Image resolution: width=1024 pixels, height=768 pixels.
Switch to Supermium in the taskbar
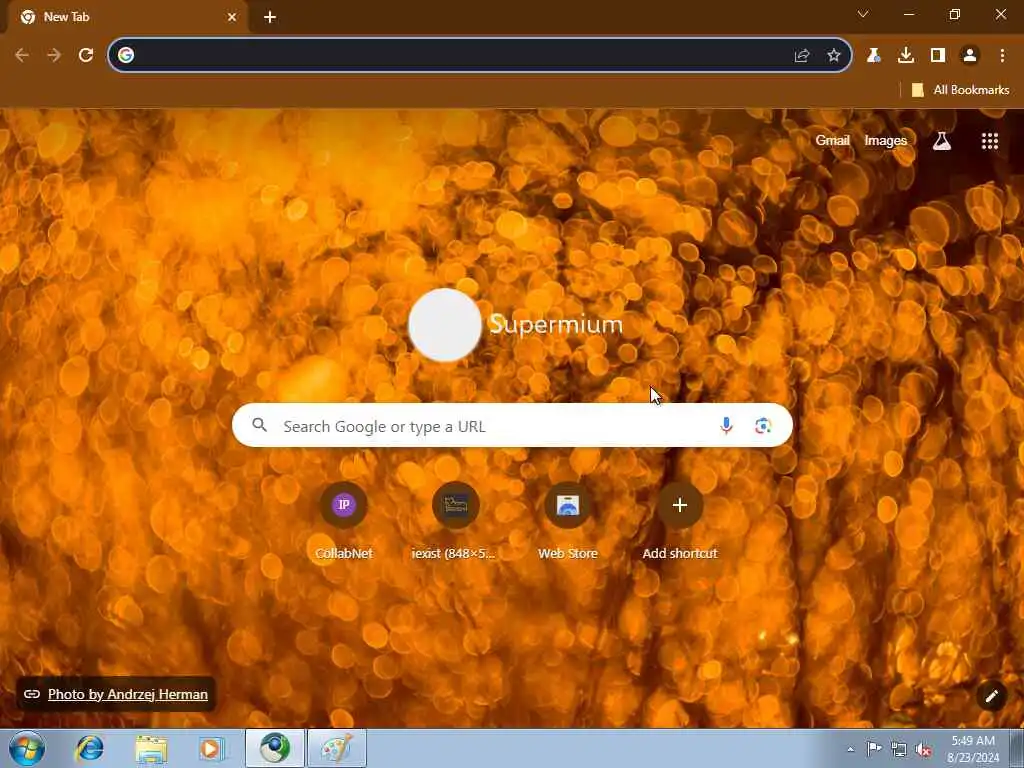(x=275, y=748)
